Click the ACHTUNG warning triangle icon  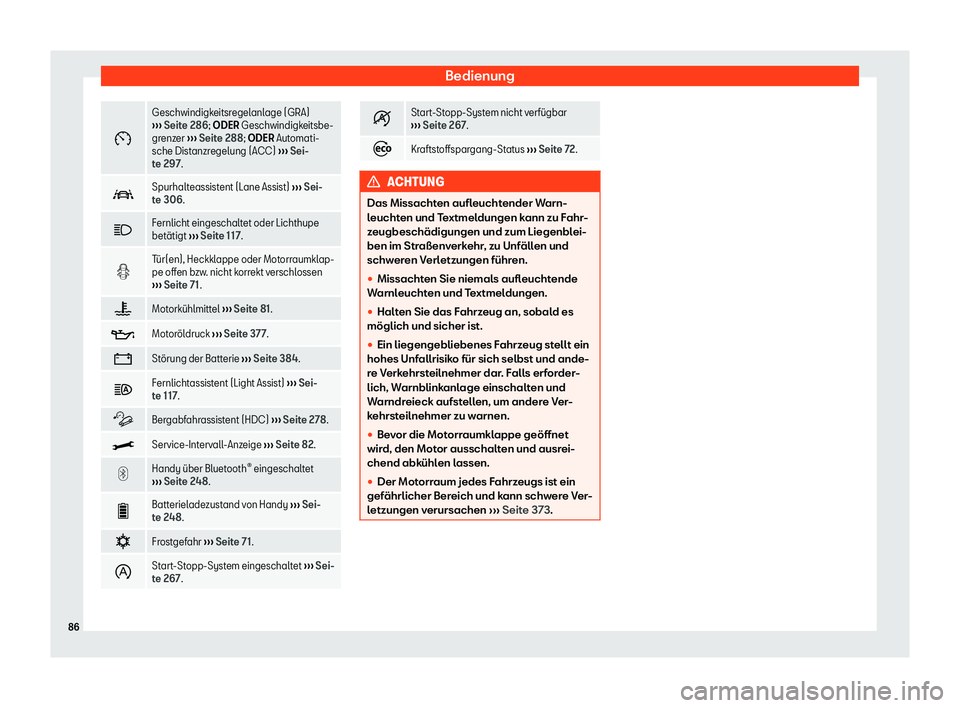click(373, 181)
